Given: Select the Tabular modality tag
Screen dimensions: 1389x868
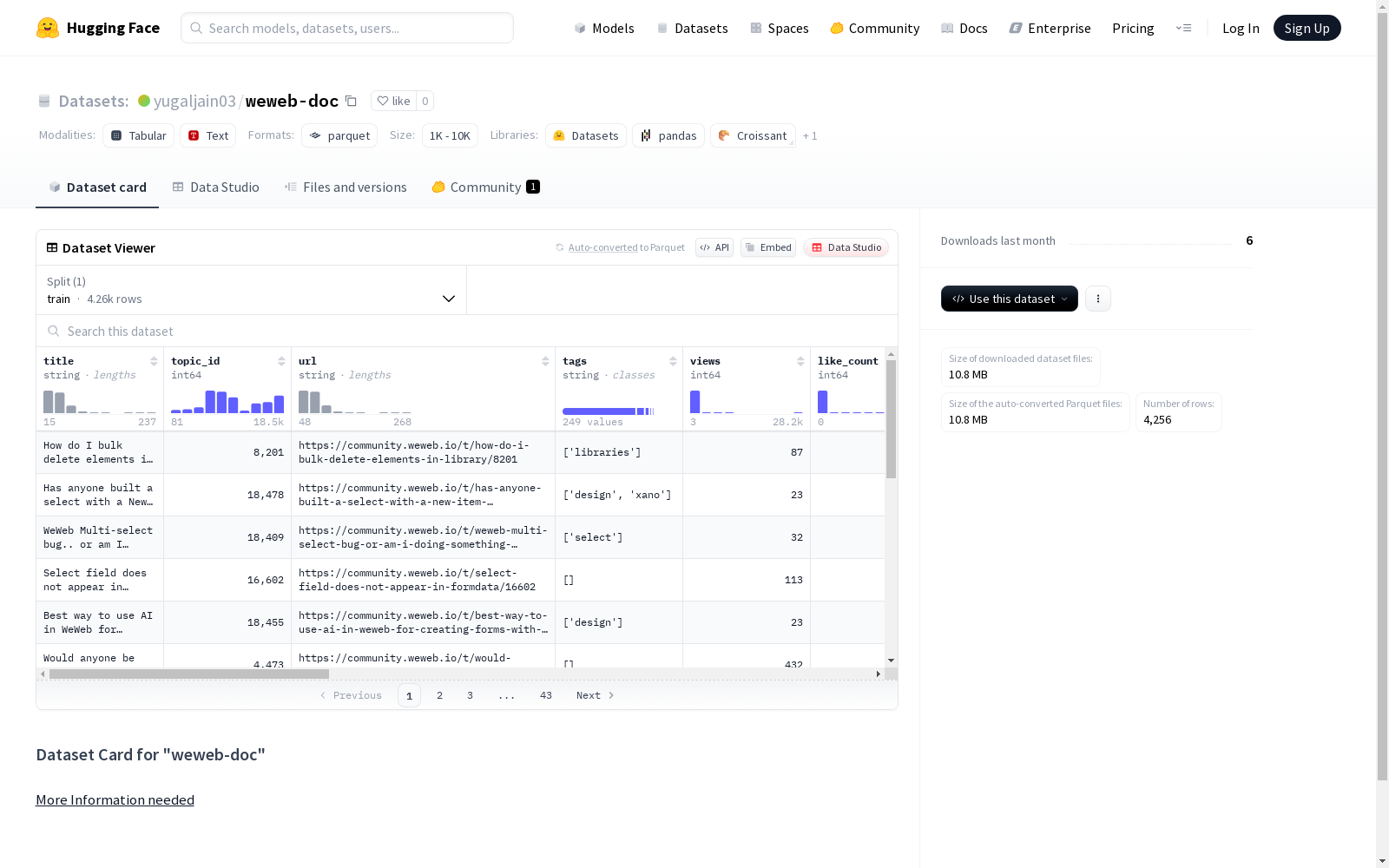Looking at the screenshot, I should 139,135.
